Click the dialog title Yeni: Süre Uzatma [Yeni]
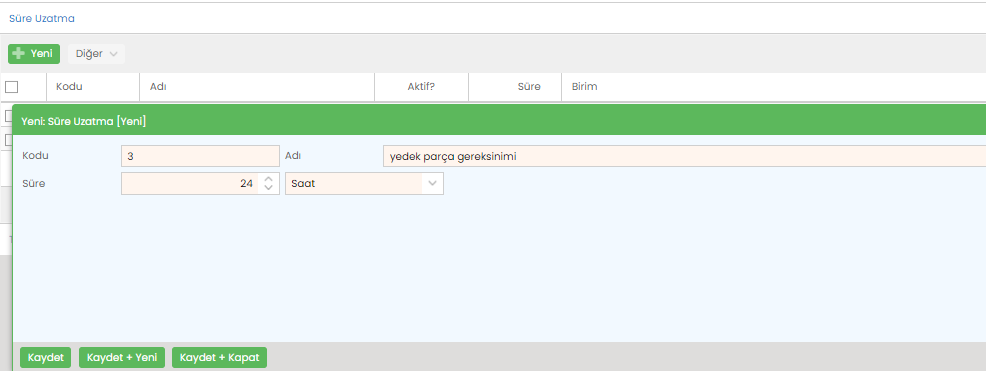 [x=84, y=121]
